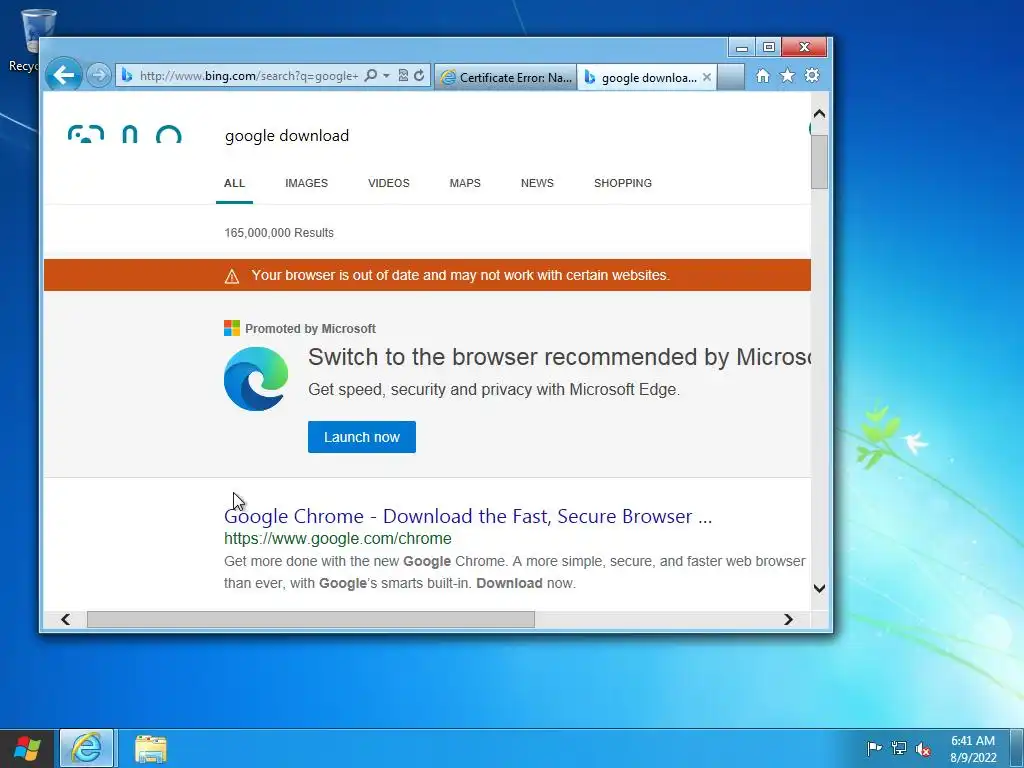Viewport: 1024px width, 768px height.
Task: Go back using the browser Back arrow
Action: coord(63,75)
